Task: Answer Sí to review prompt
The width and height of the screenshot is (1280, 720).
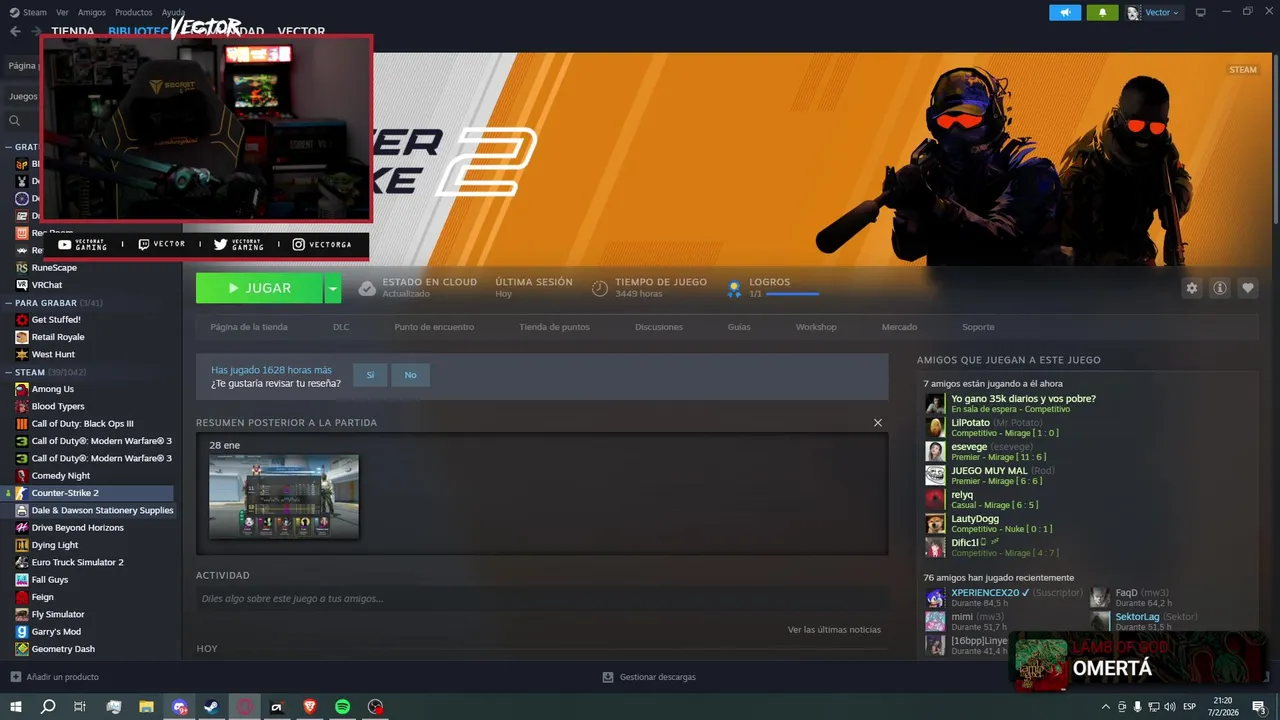Action: coord(370,375)
